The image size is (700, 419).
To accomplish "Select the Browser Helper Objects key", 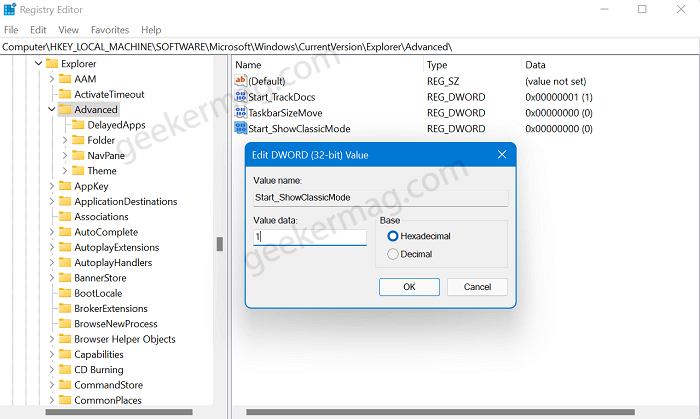I will tap(125, 339).
